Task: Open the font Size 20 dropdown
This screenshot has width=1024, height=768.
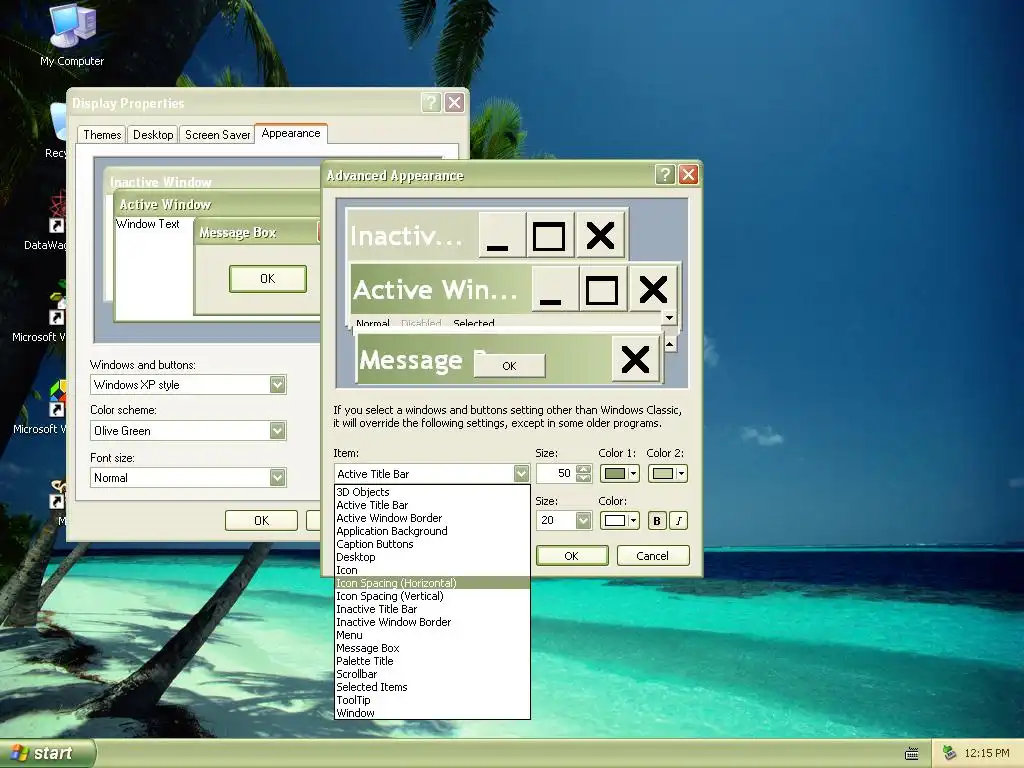Action: [x=583, y=520]
